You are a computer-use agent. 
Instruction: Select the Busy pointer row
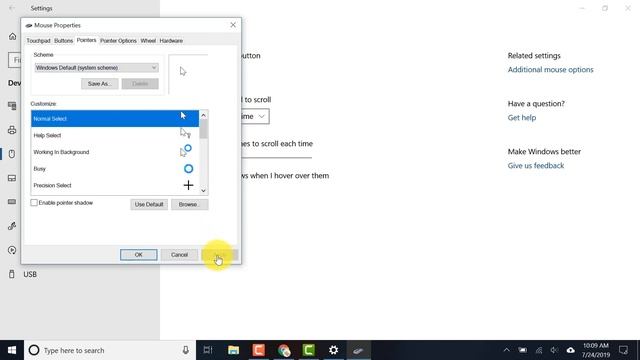coord(115,169)
